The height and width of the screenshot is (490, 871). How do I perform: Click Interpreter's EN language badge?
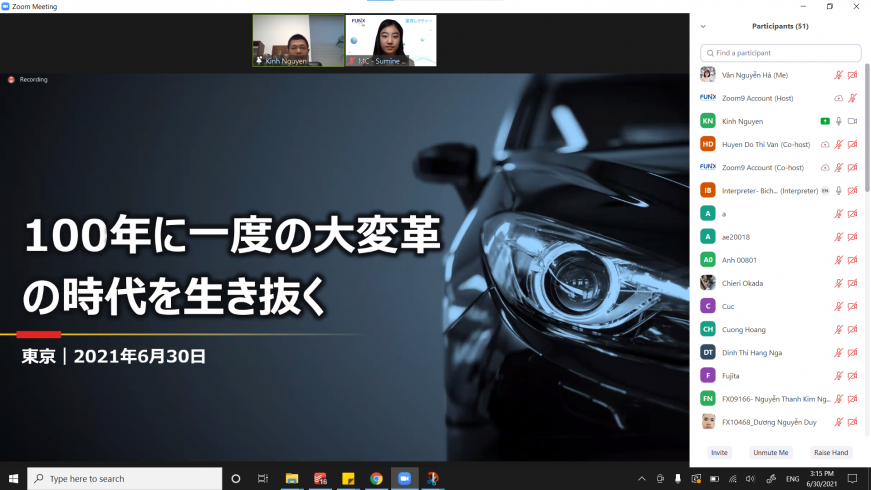(825, 191)
